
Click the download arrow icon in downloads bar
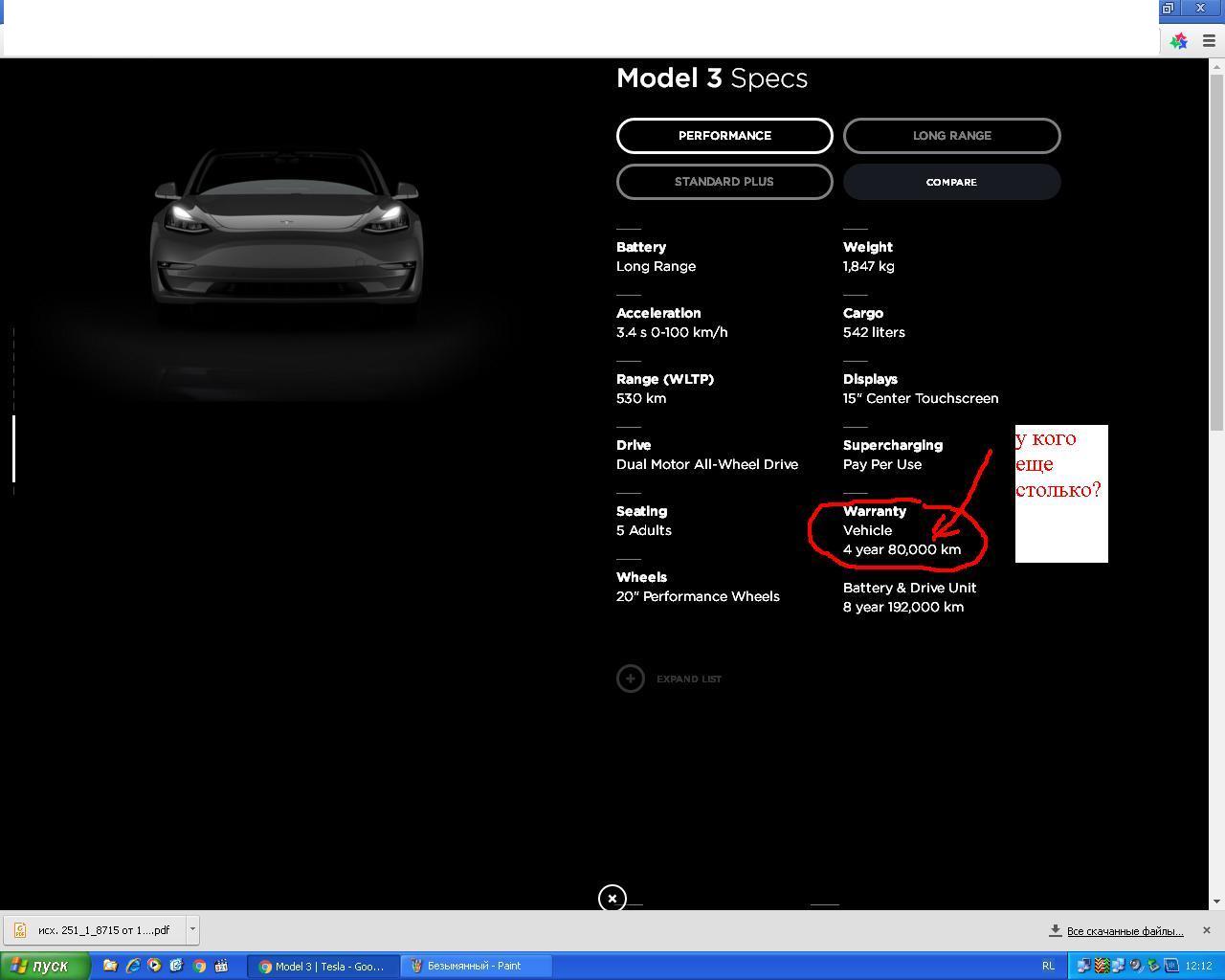[1056, 930]
